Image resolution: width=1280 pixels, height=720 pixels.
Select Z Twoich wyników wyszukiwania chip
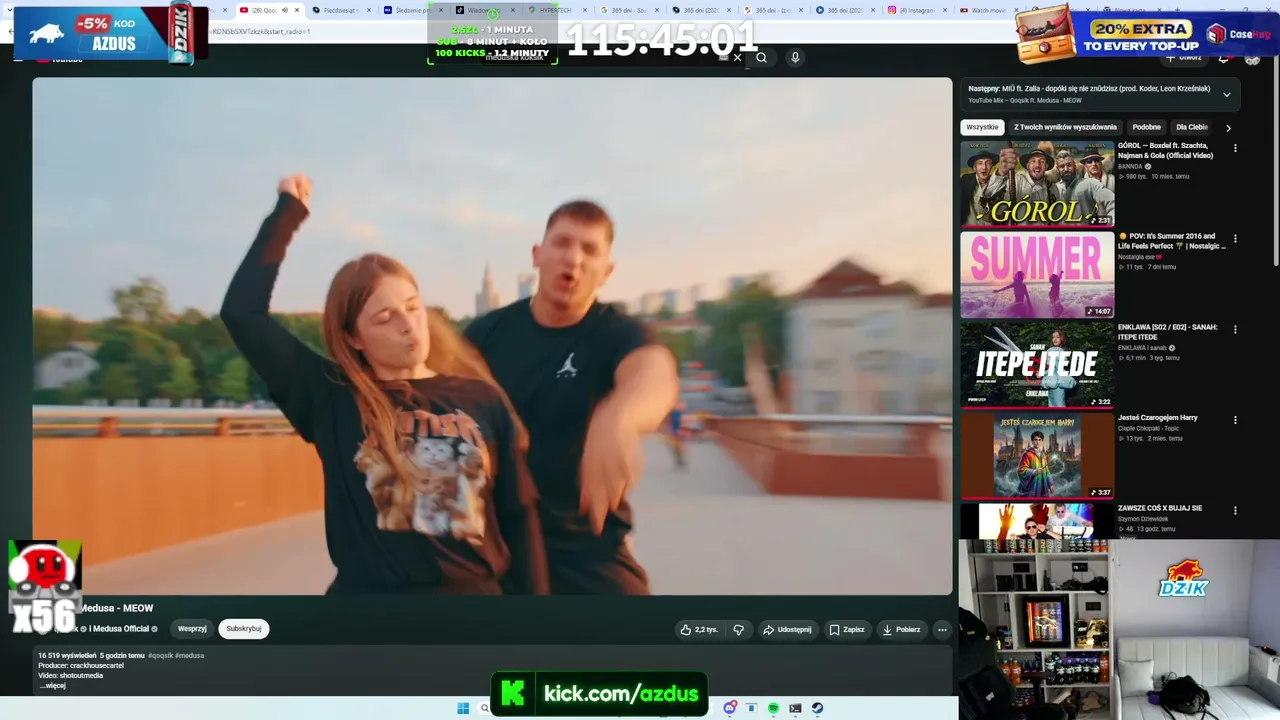1065,127
